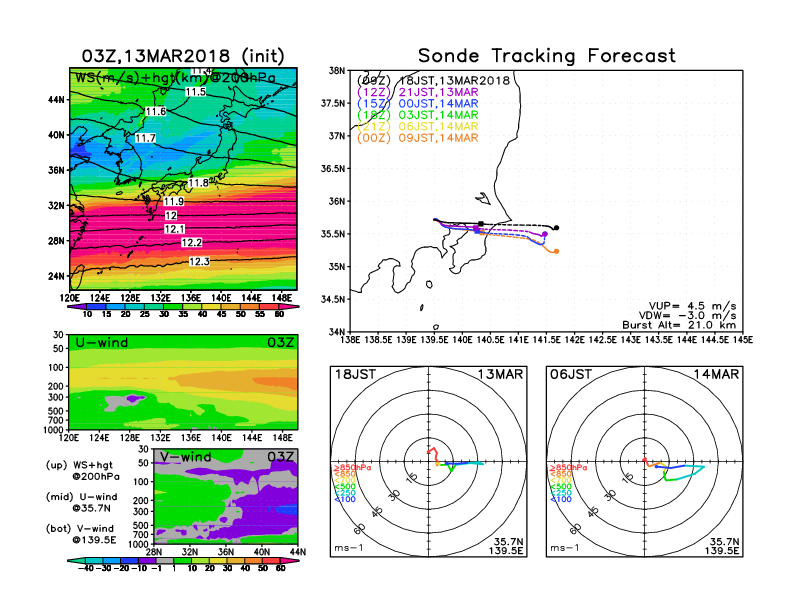This screenshot has width=792, height=612.
Task: Select the black (09Z) 18JST,13MAR2018 legend entry
Action: (x=433, y=80)
